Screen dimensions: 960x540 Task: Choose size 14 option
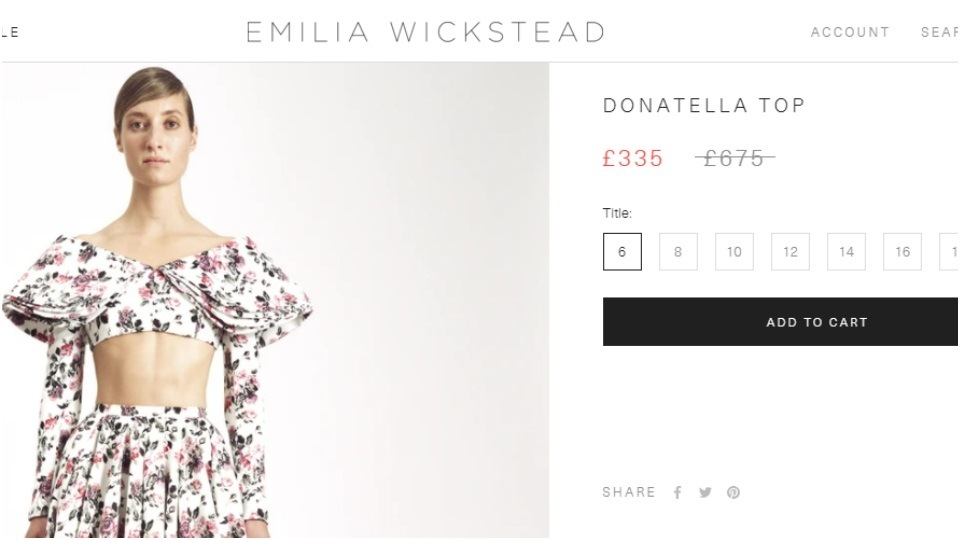(x=846, y=252)
